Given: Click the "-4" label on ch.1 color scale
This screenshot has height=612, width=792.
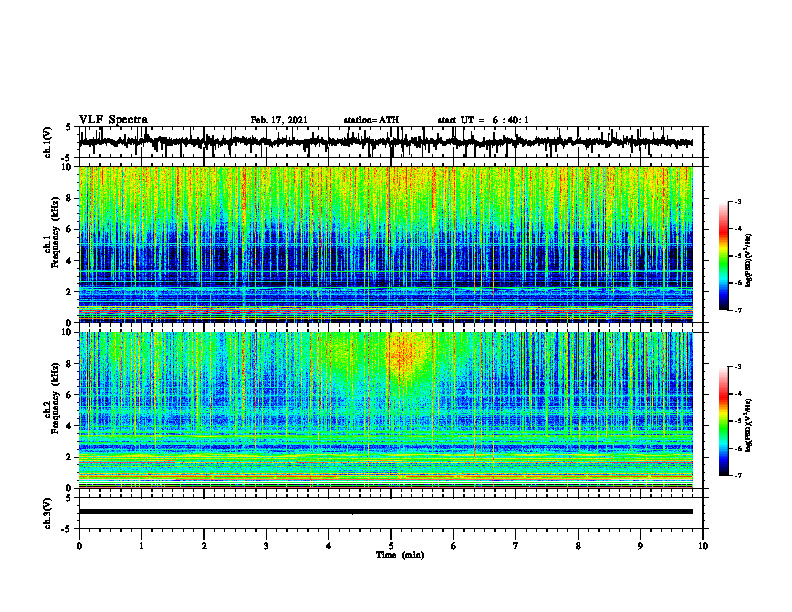Looking at the screenshot, I should pyautogui.click(x=738, y=229).
